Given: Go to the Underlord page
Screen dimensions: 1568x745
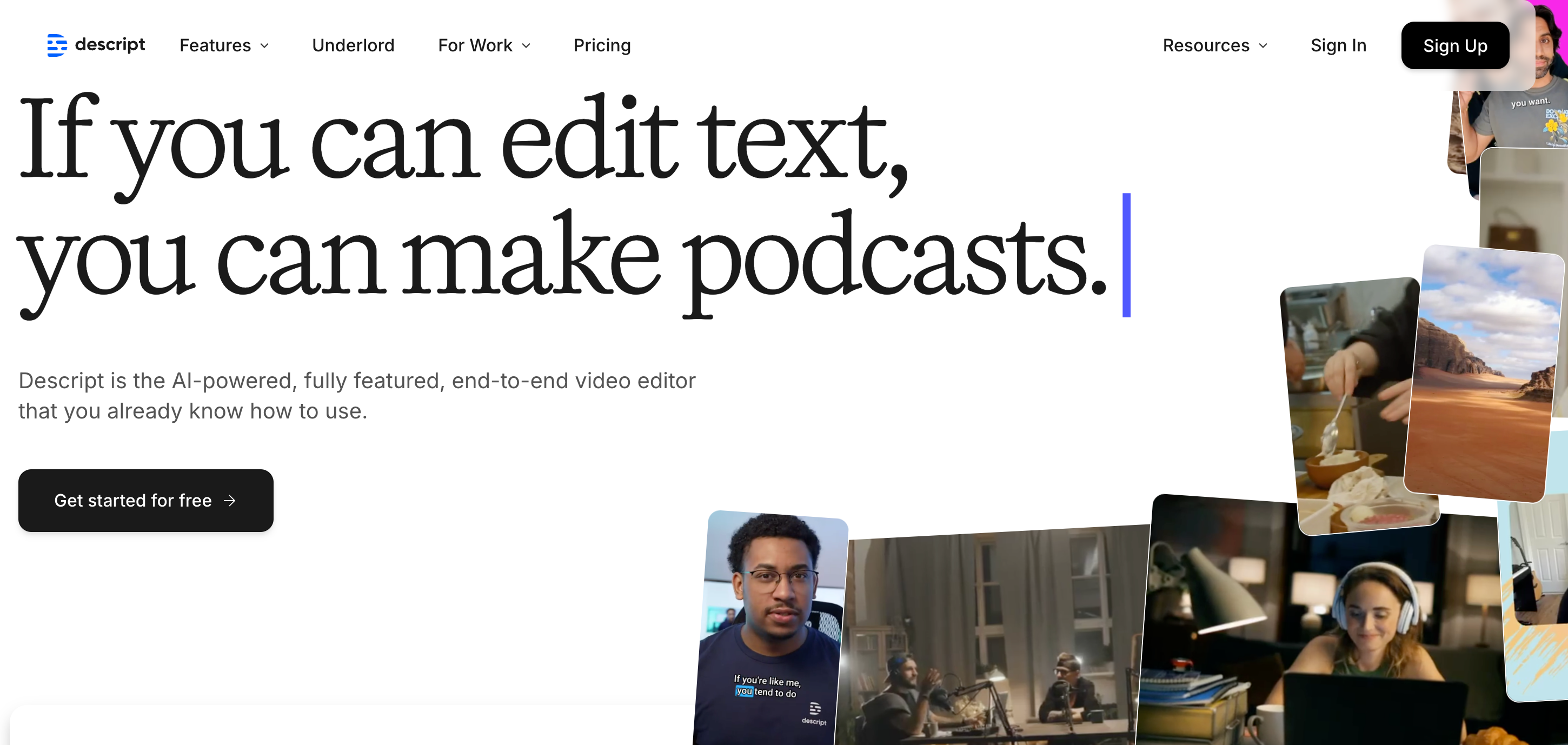Looking at the screenshot, I should [353, 45].
